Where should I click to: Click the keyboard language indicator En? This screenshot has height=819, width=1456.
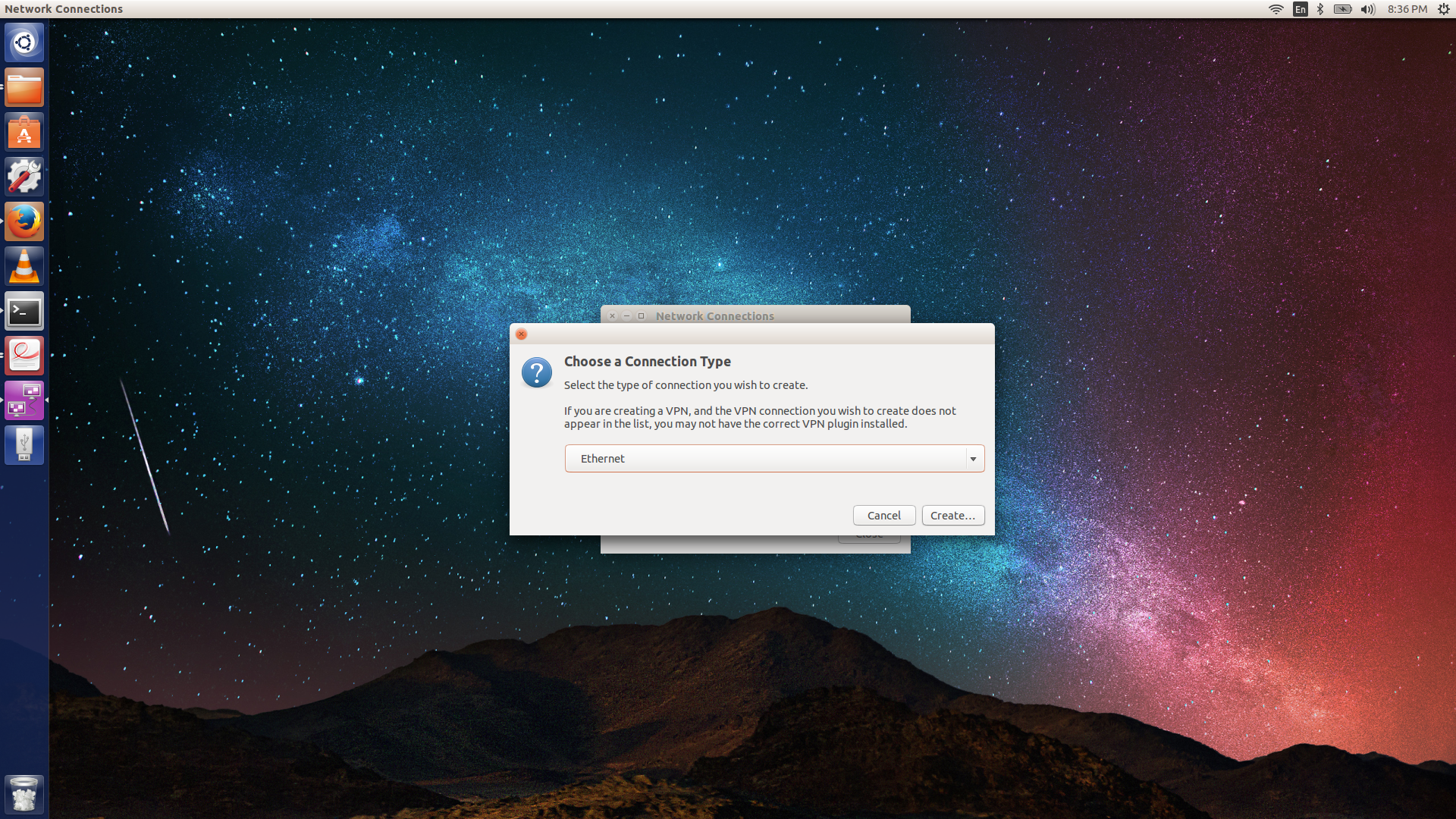point(1303,9)
